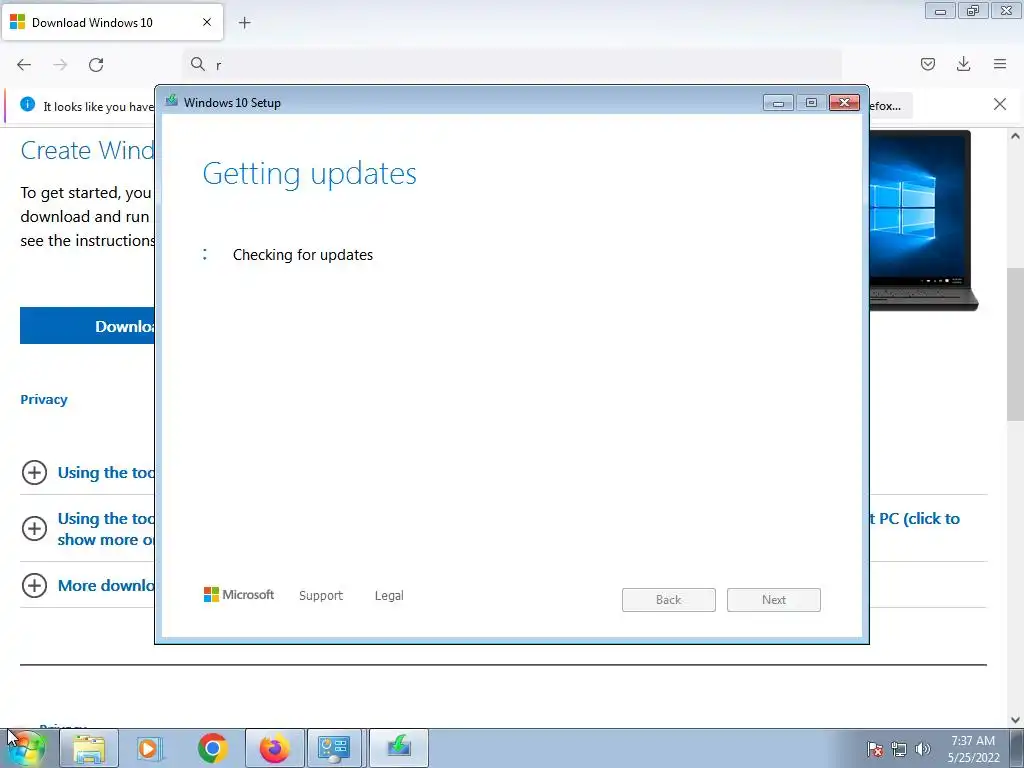Open the Legal link in Setup
This screenshot has width=1024, height=768.
tap(389, 596)
